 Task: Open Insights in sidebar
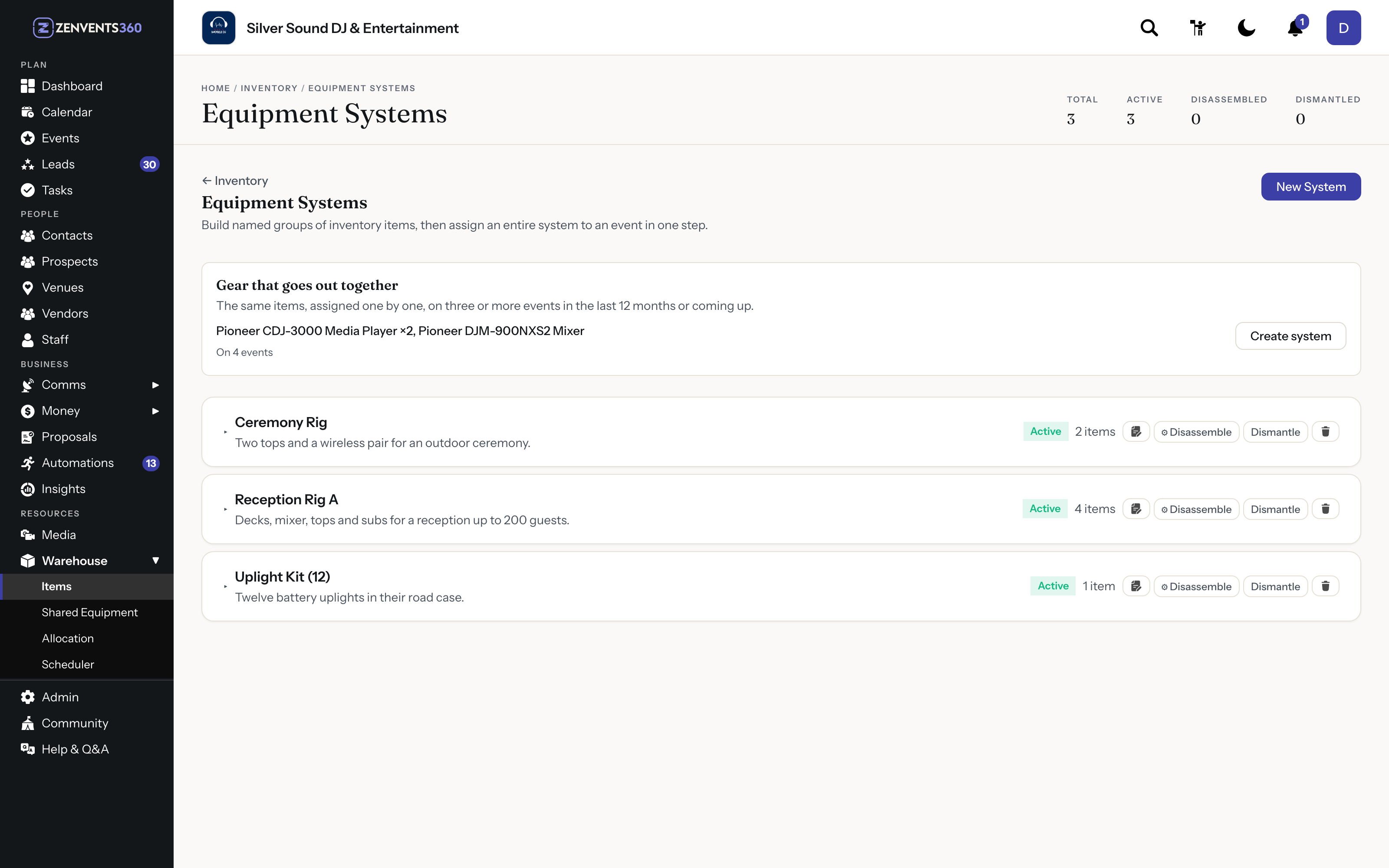(87, 489)
